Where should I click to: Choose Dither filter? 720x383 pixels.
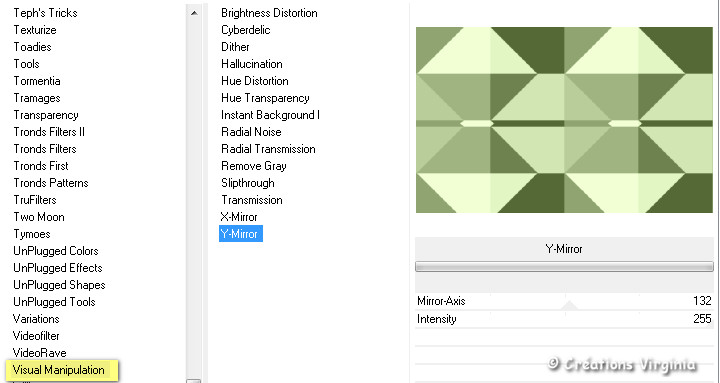coord(235,47)
